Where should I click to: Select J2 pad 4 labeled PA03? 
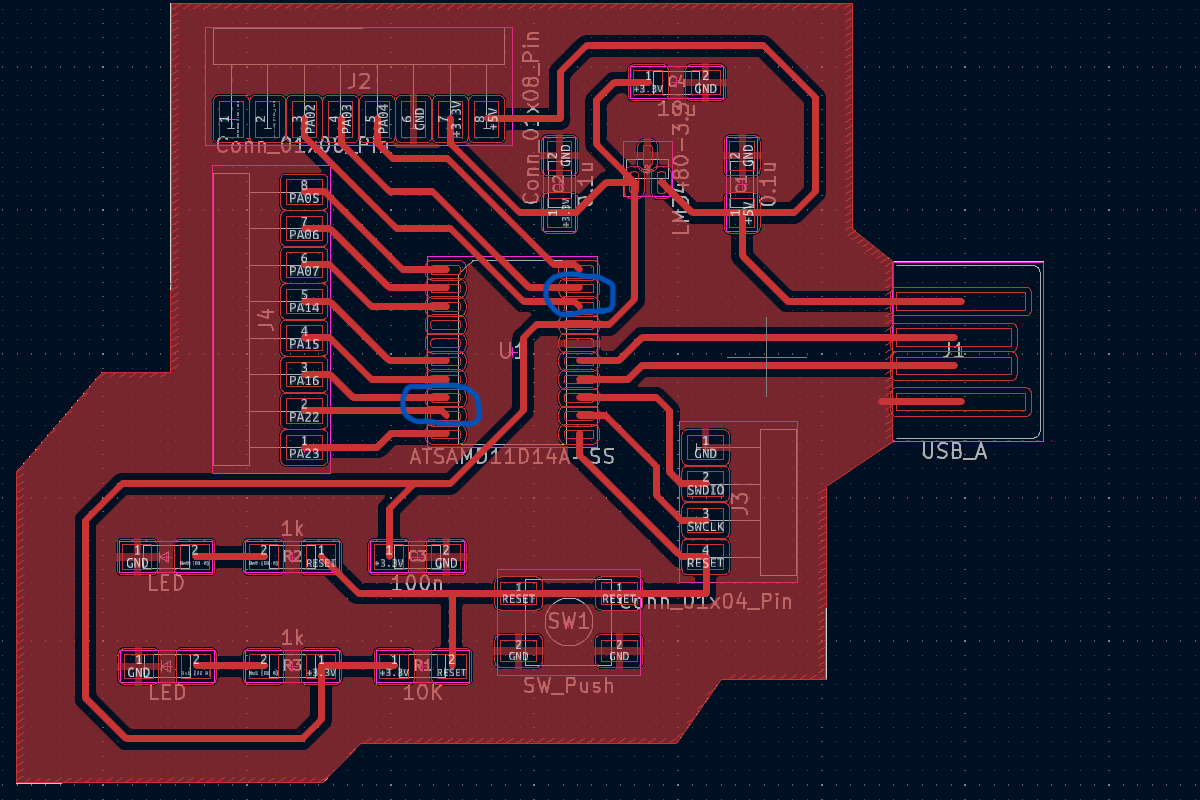coord(342,119)
